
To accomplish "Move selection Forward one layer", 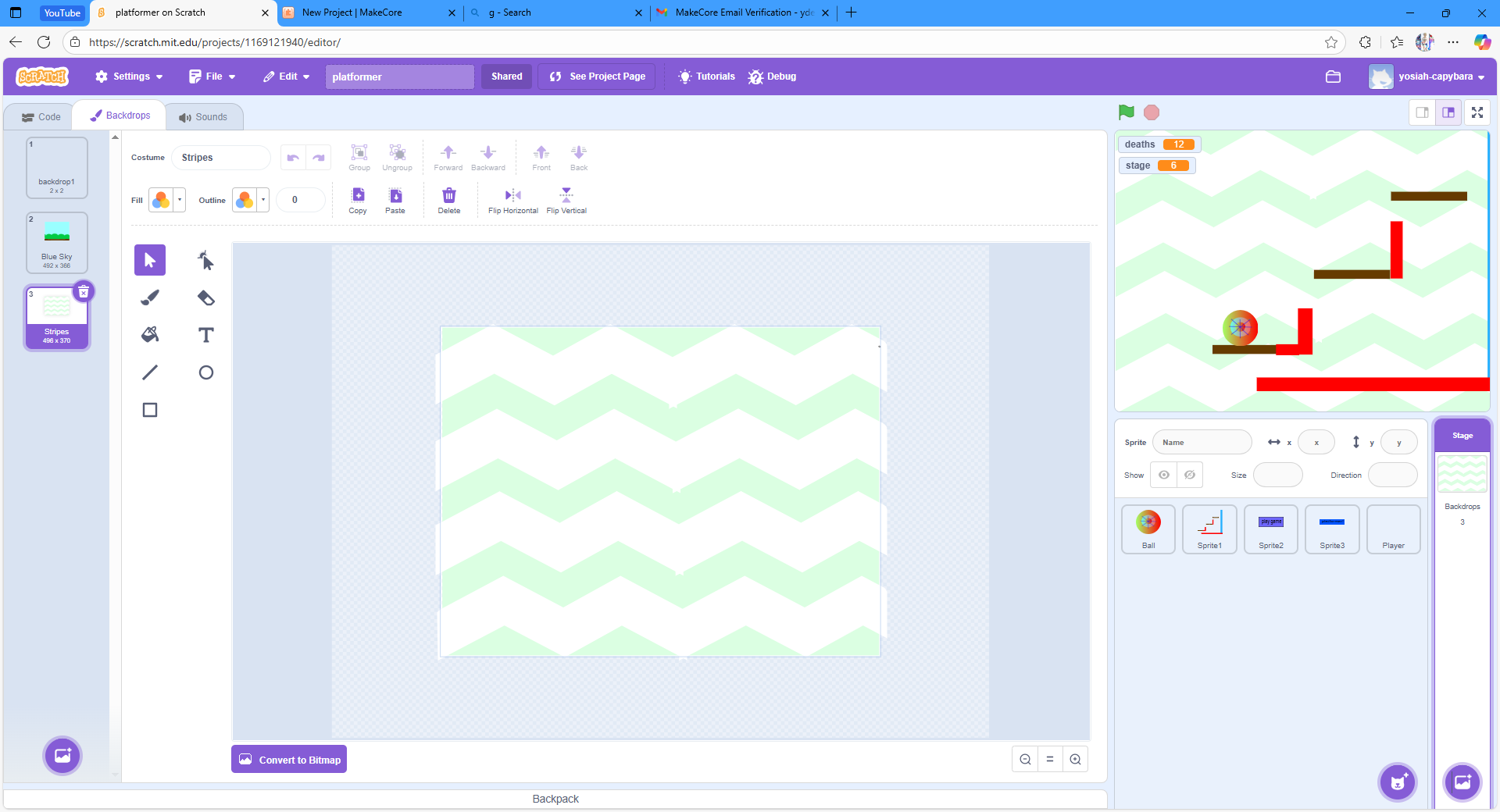I will point(448,158).
